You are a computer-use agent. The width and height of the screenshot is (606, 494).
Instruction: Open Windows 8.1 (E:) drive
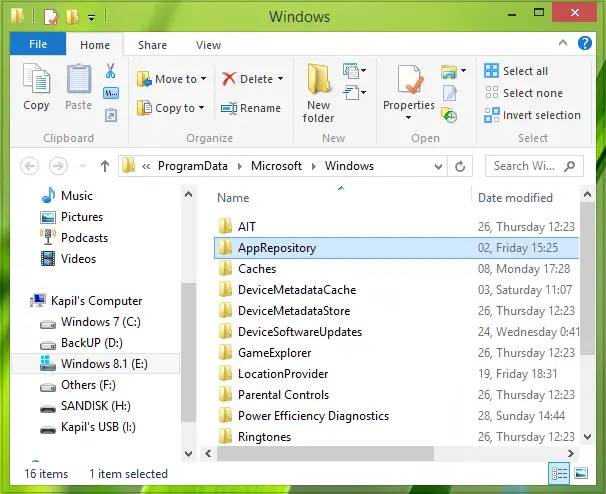point(96,364)
